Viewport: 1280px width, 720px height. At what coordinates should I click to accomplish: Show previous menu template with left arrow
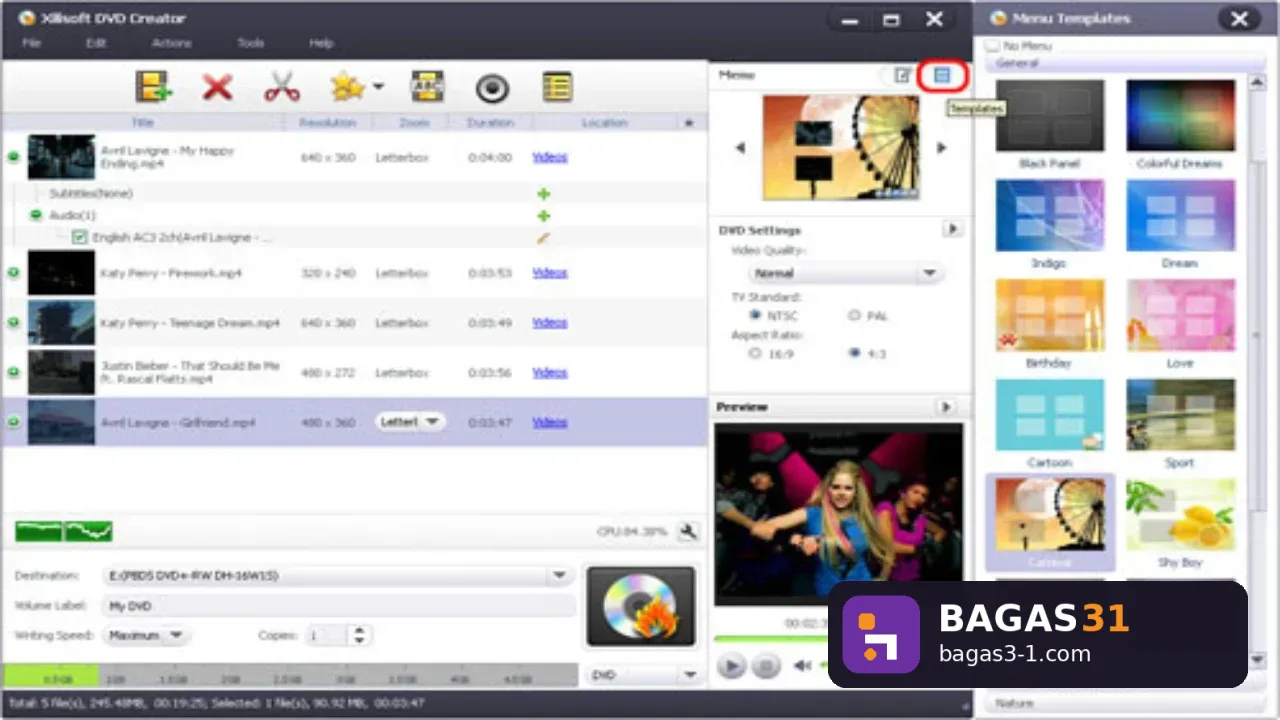tap(740, 148)
